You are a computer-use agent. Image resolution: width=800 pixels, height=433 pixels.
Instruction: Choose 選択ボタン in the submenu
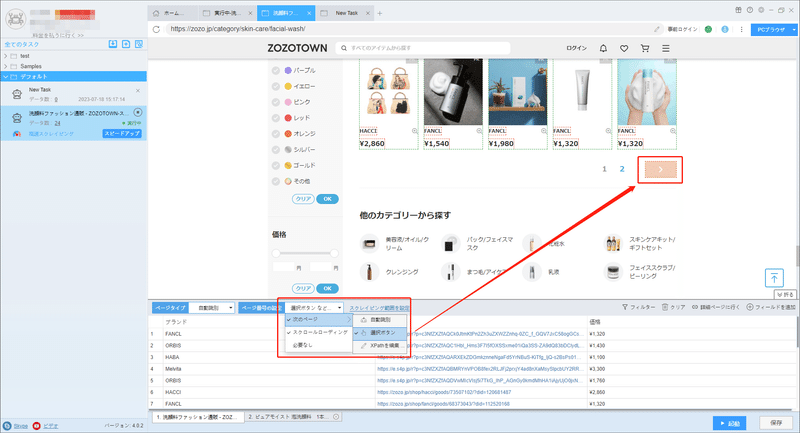pyautogui.click(x=380, y=333)
